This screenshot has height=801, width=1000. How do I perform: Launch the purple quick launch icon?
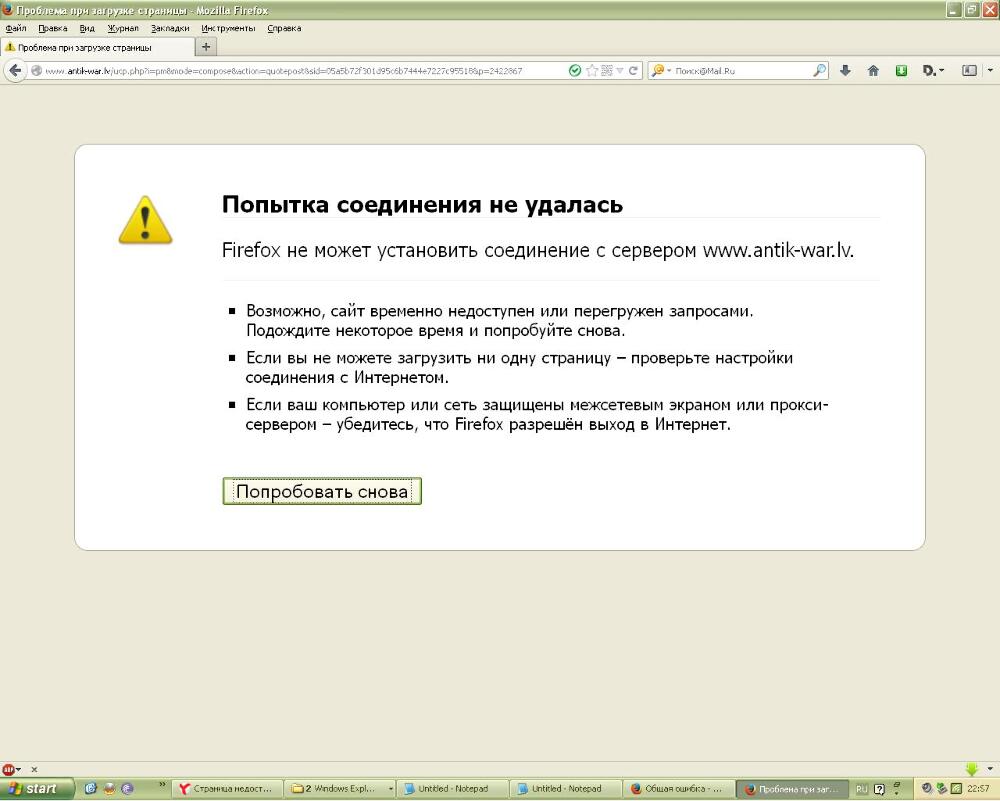pyautogui.click(x=127, y=789)
